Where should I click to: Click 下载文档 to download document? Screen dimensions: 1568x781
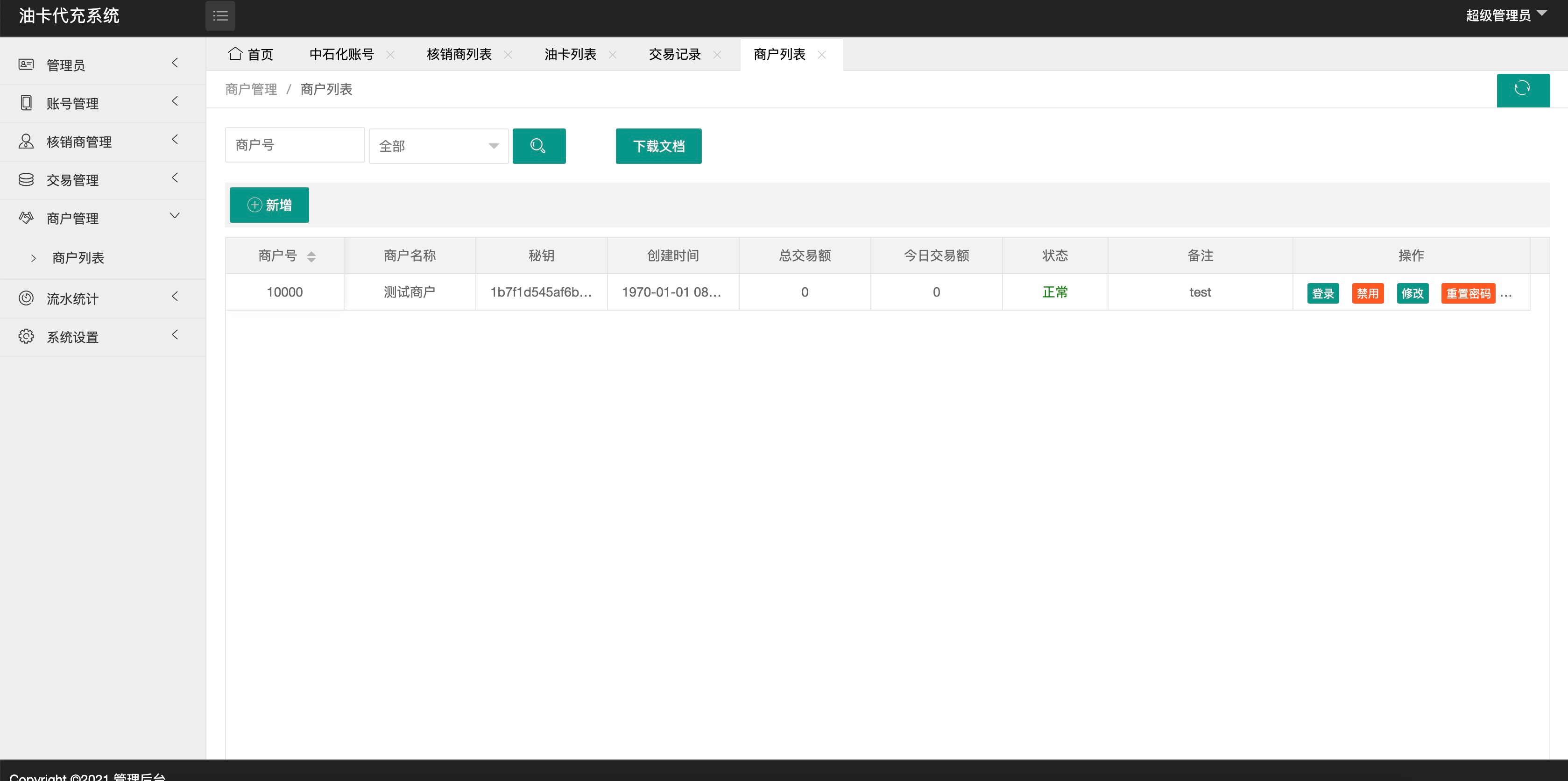tap(659, 146)
